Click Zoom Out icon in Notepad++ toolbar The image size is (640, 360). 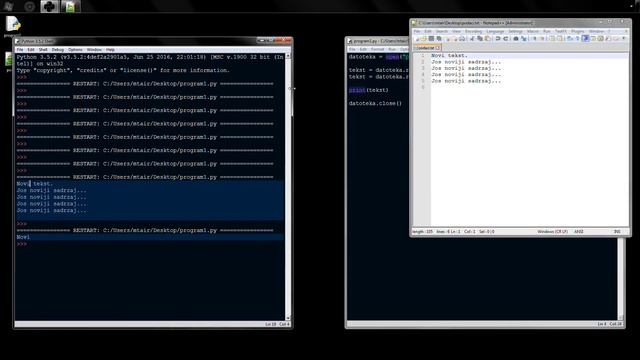point(542,38)
